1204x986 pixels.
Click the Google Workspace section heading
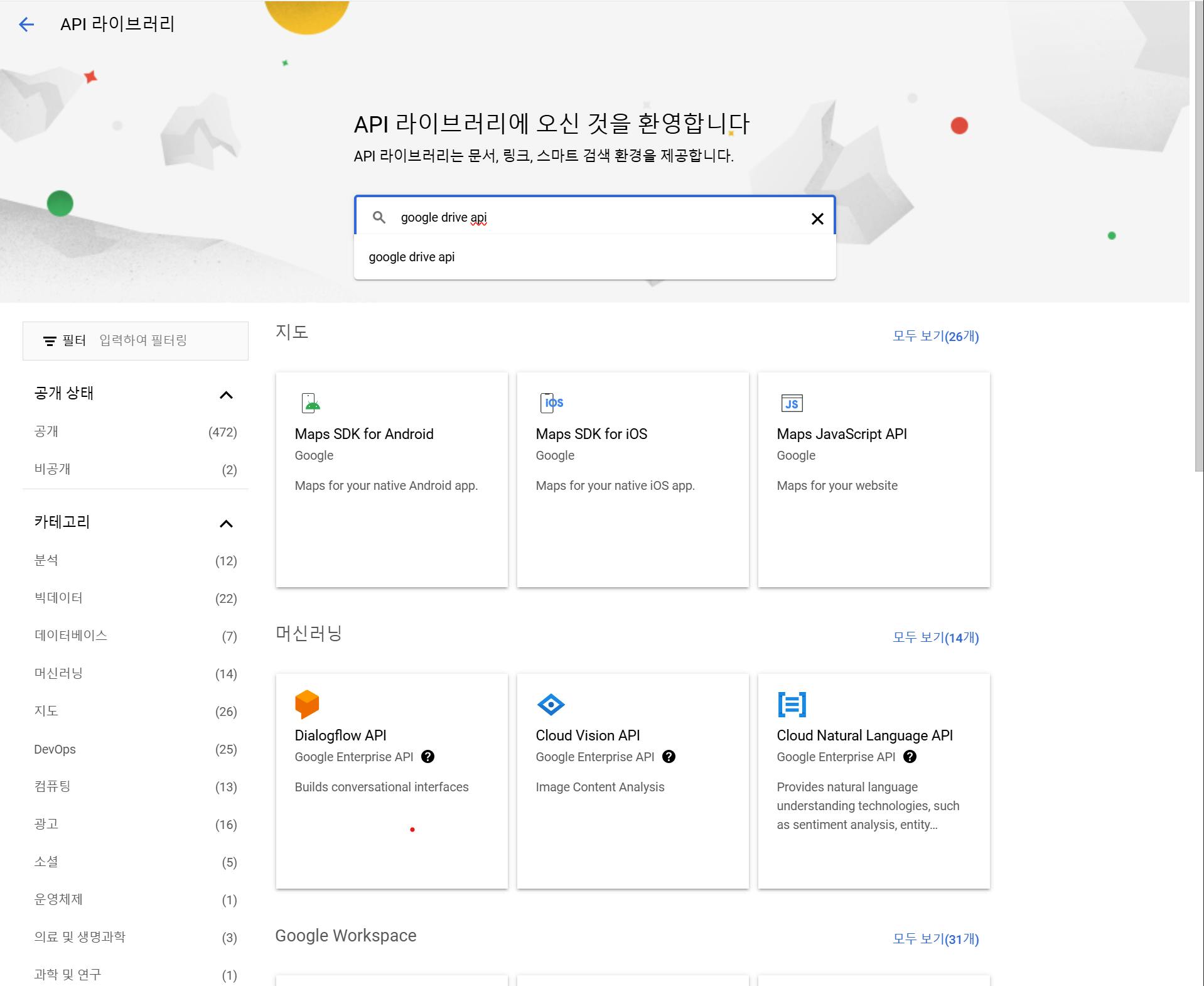346,936
